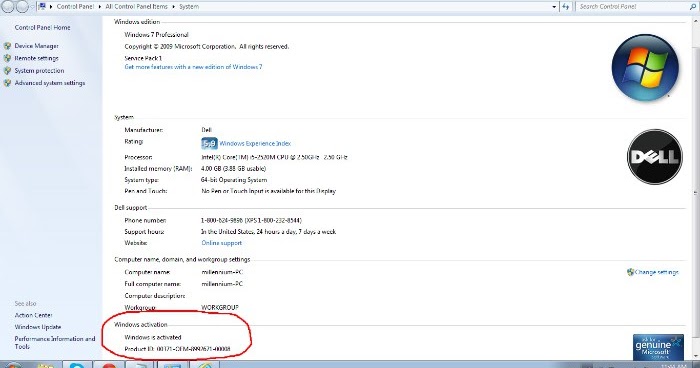The height and width of the screenshot is (368, 700).
Task: Click the No Pen or Touch Input text
Action: (268, 191)
